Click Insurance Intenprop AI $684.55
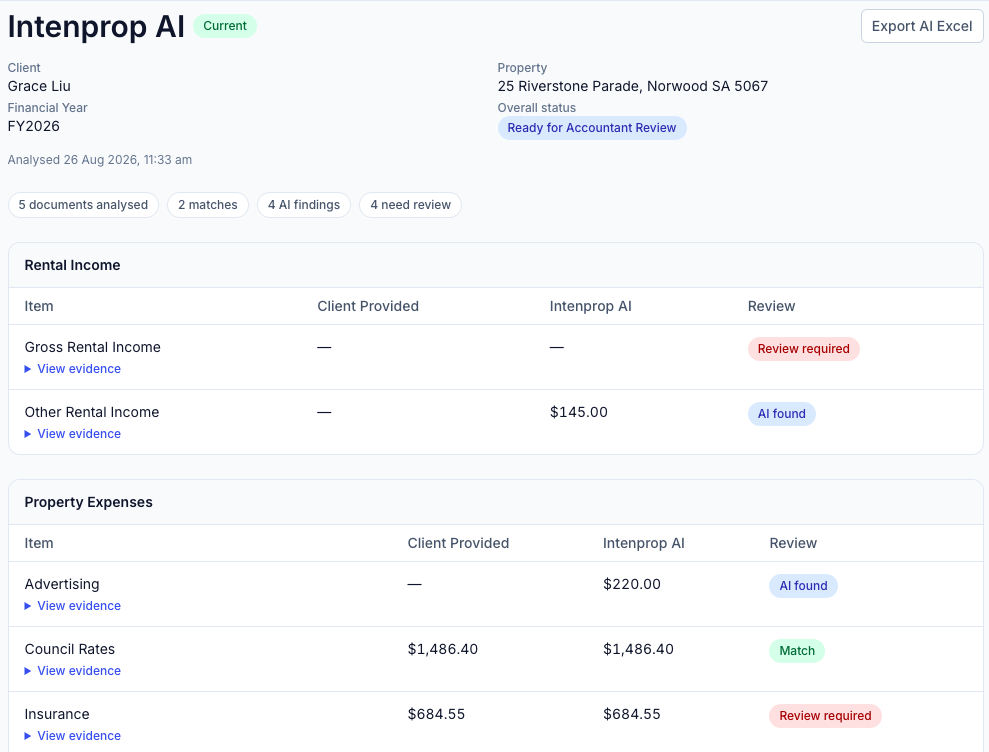The width and height of the screenshot is (989, 752). (x=631, y=714)
